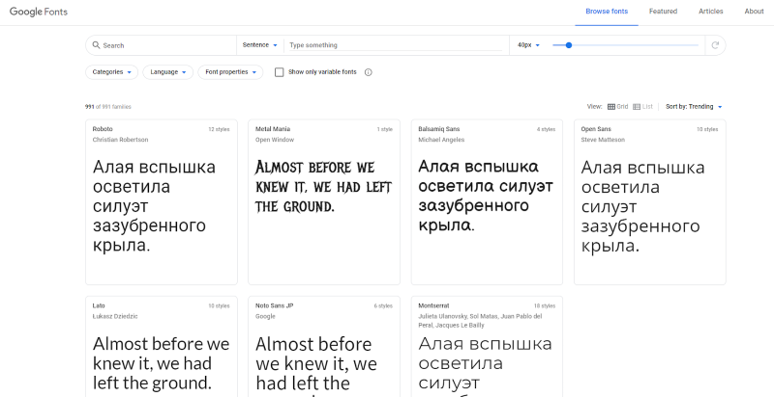
Task: Click Christian Robertson author name
Action: tap(120, 140)
